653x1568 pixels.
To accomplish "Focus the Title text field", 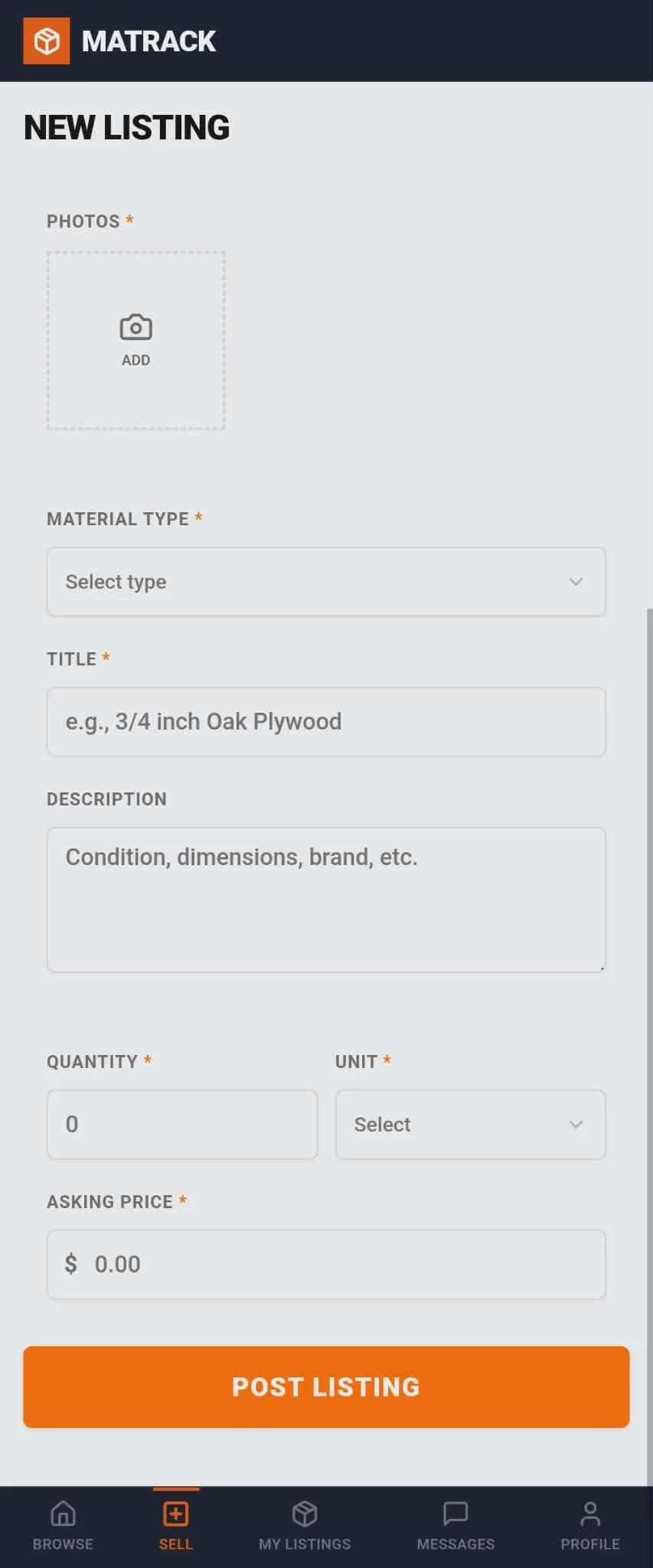I will 326,722.
